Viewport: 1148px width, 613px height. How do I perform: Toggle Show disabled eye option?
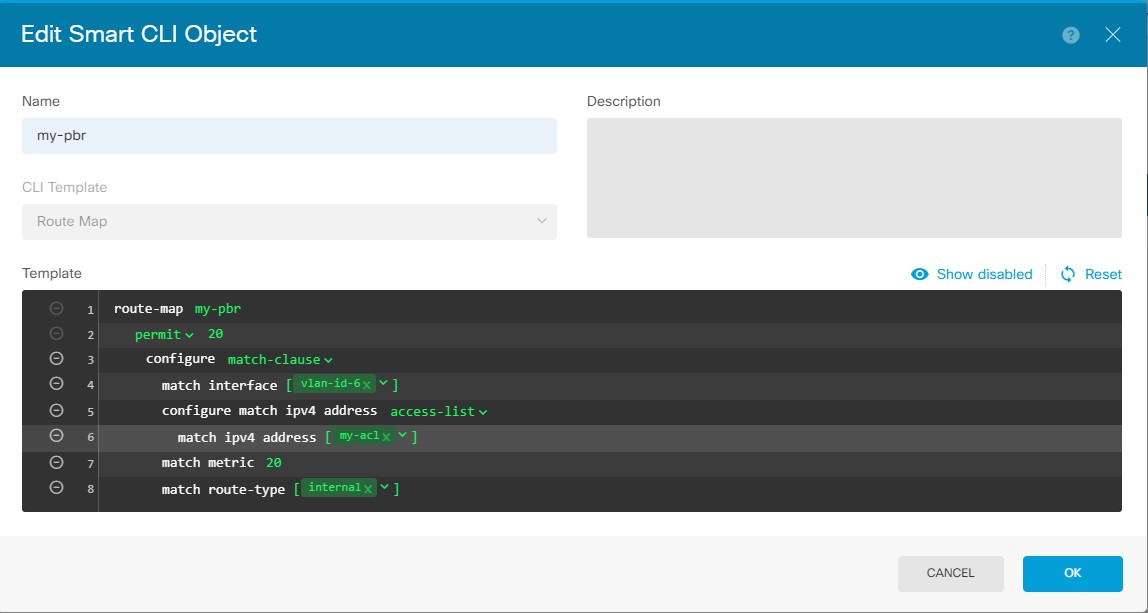[x=972, y=274]
